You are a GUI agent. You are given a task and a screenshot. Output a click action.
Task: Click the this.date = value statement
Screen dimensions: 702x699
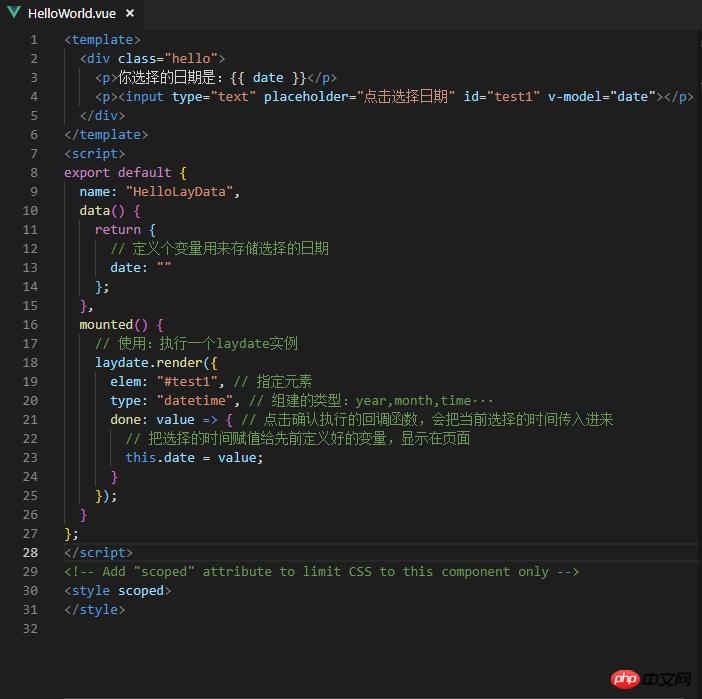click(x=194, y=458)
